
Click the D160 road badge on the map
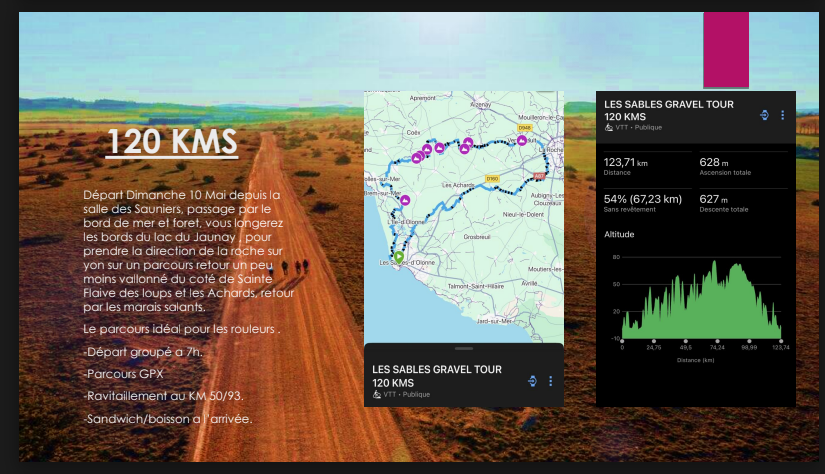[491, 178]
